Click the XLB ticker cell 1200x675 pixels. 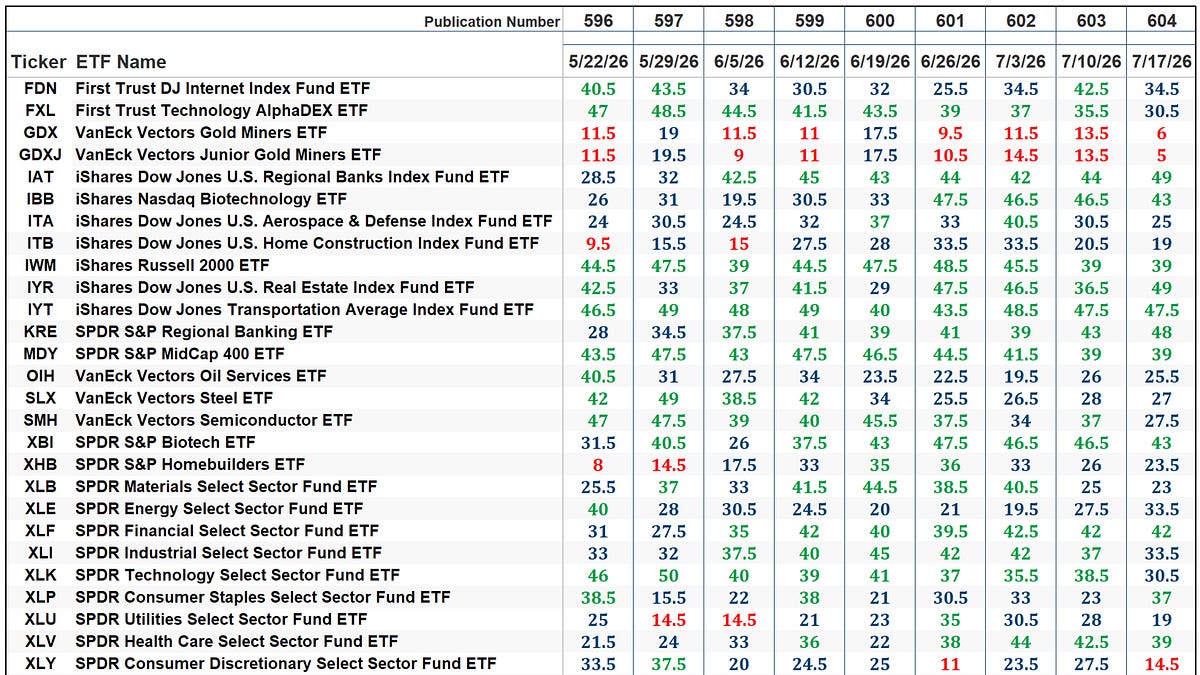39,486
